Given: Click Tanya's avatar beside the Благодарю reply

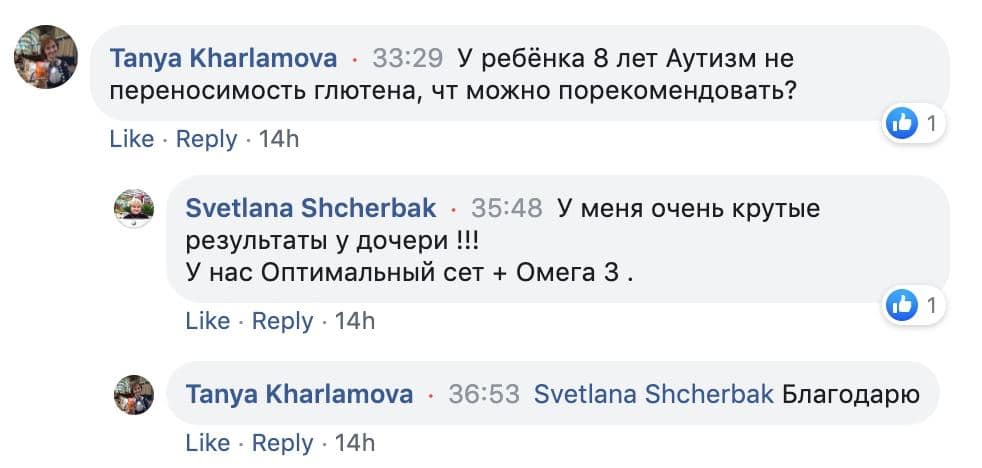Looking at the screenshot, I should point(133,394).
